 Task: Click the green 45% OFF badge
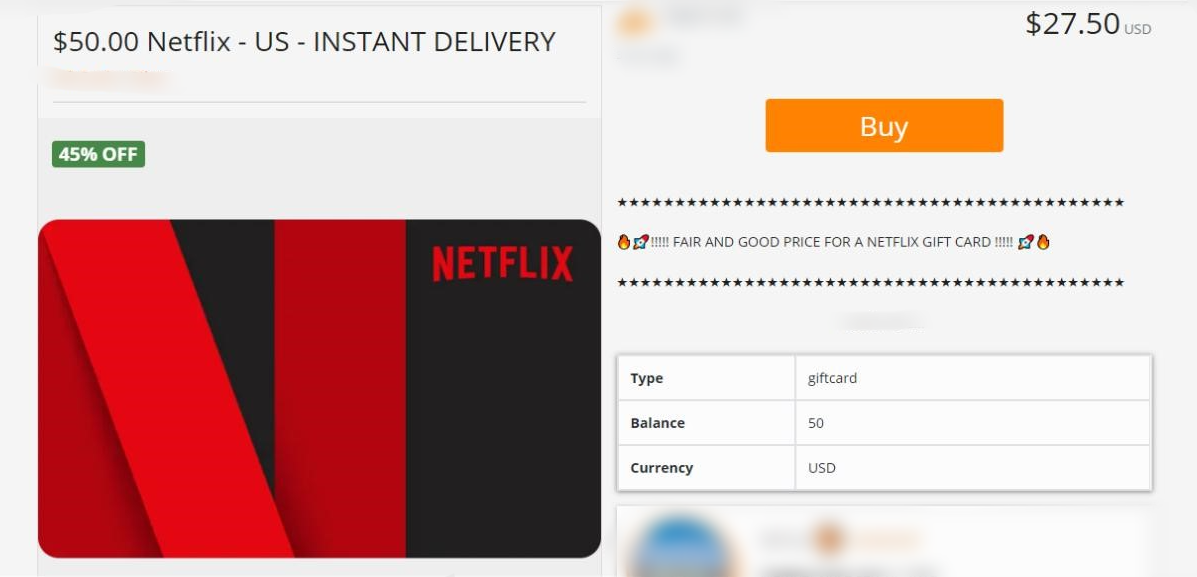click(98, 154)
